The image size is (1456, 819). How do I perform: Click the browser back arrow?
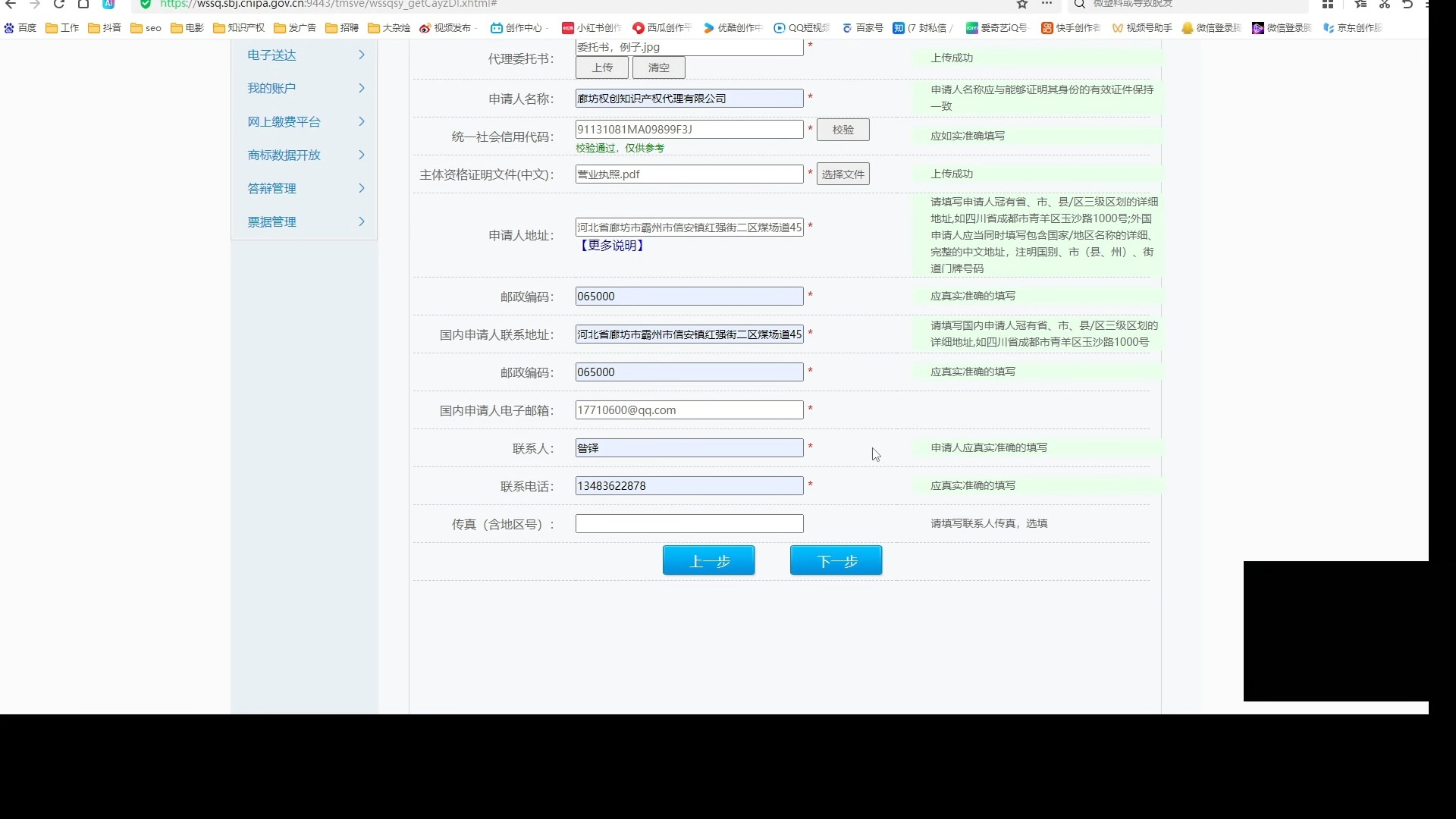(11, 4)
